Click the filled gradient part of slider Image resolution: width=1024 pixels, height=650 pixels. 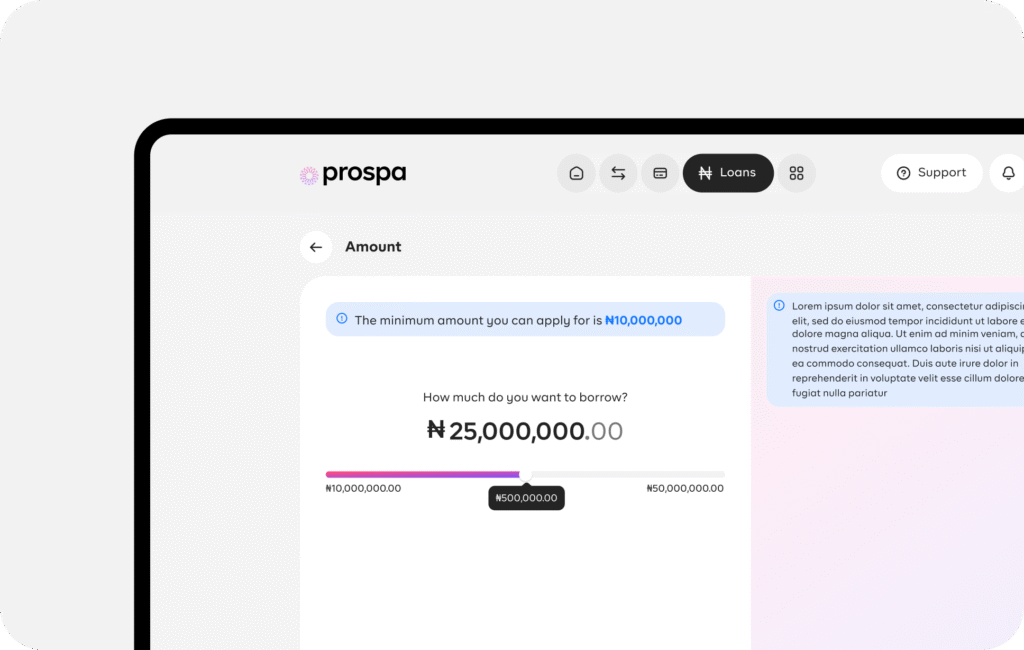pyautogui.click(x=423, y=474)
